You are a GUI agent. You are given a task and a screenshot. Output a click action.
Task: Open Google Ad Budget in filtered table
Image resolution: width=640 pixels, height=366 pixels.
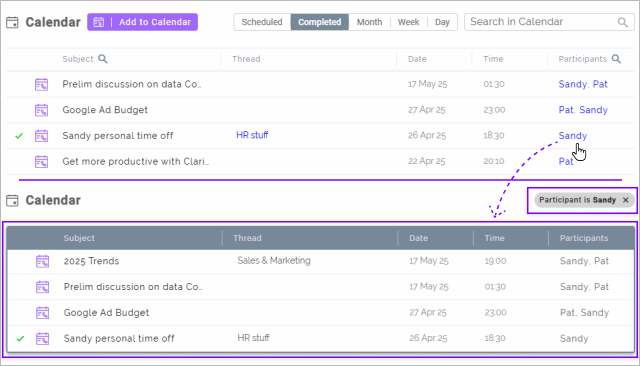click(106, 313)
